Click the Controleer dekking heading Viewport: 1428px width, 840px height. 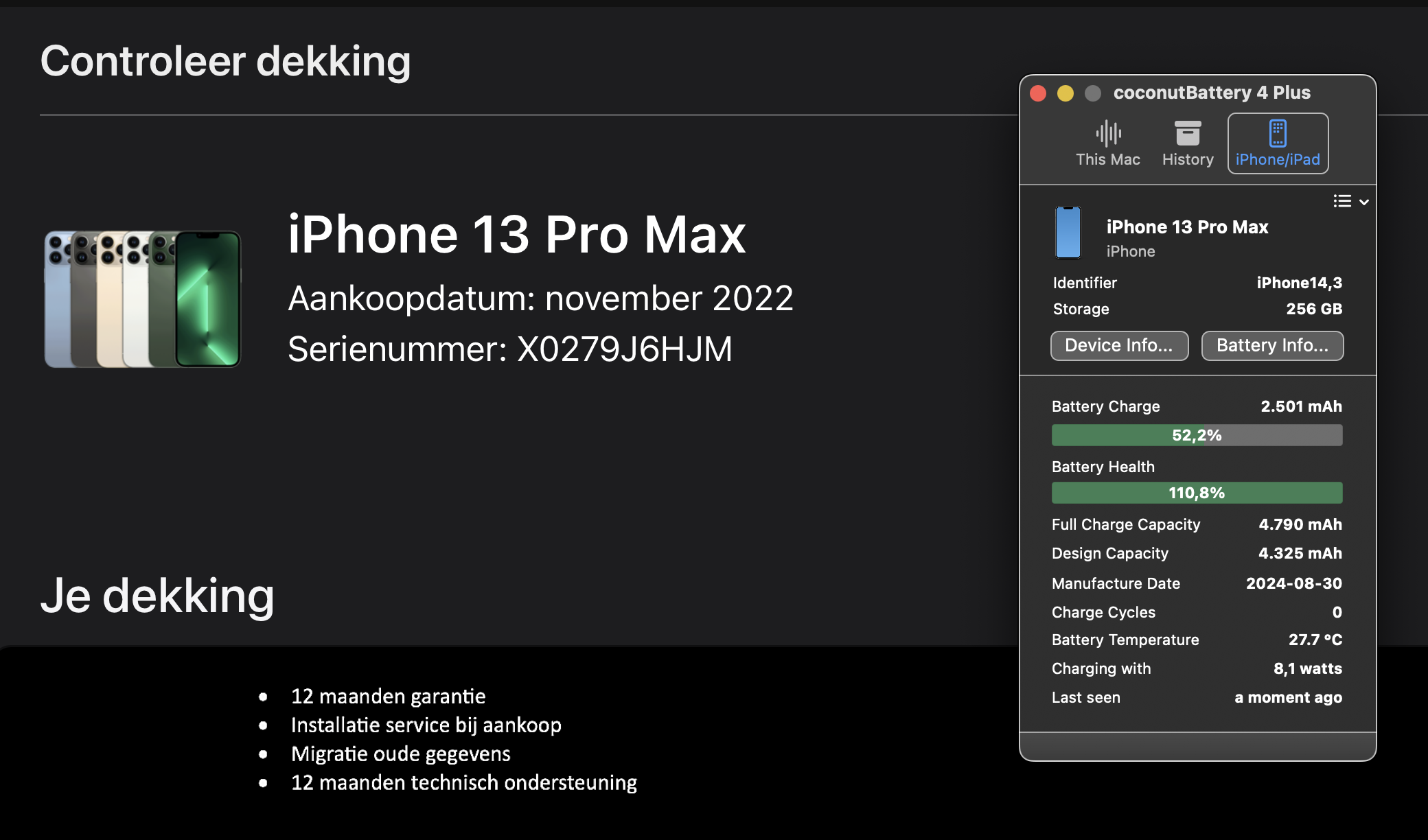click(225, 61)
